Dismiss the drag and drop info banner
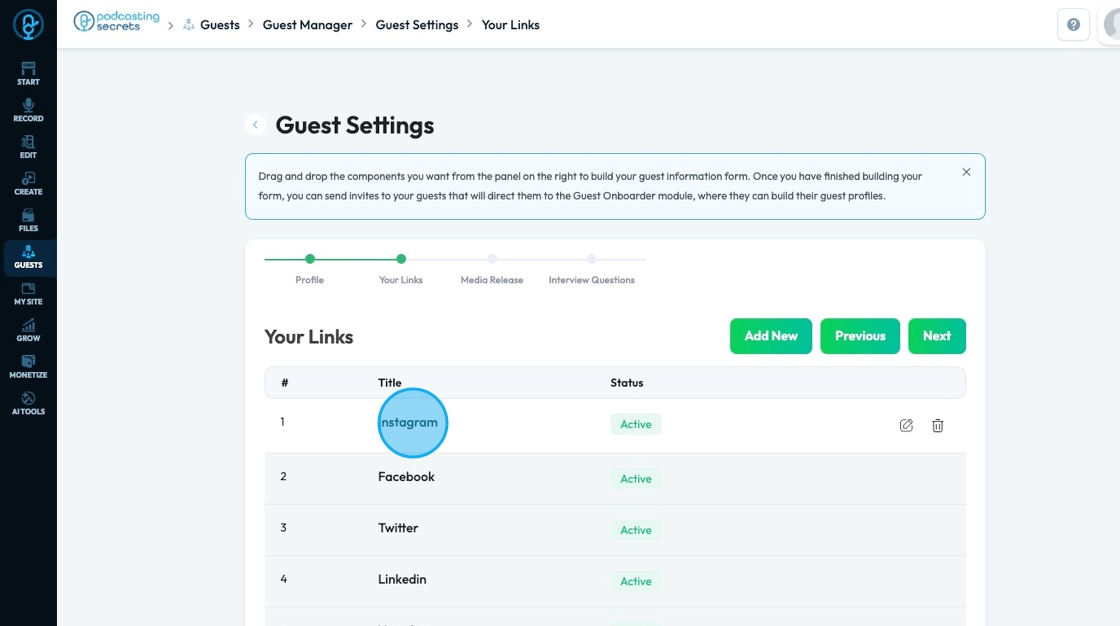This screenshot has height=626, width=1120. (x=966, y=172)
